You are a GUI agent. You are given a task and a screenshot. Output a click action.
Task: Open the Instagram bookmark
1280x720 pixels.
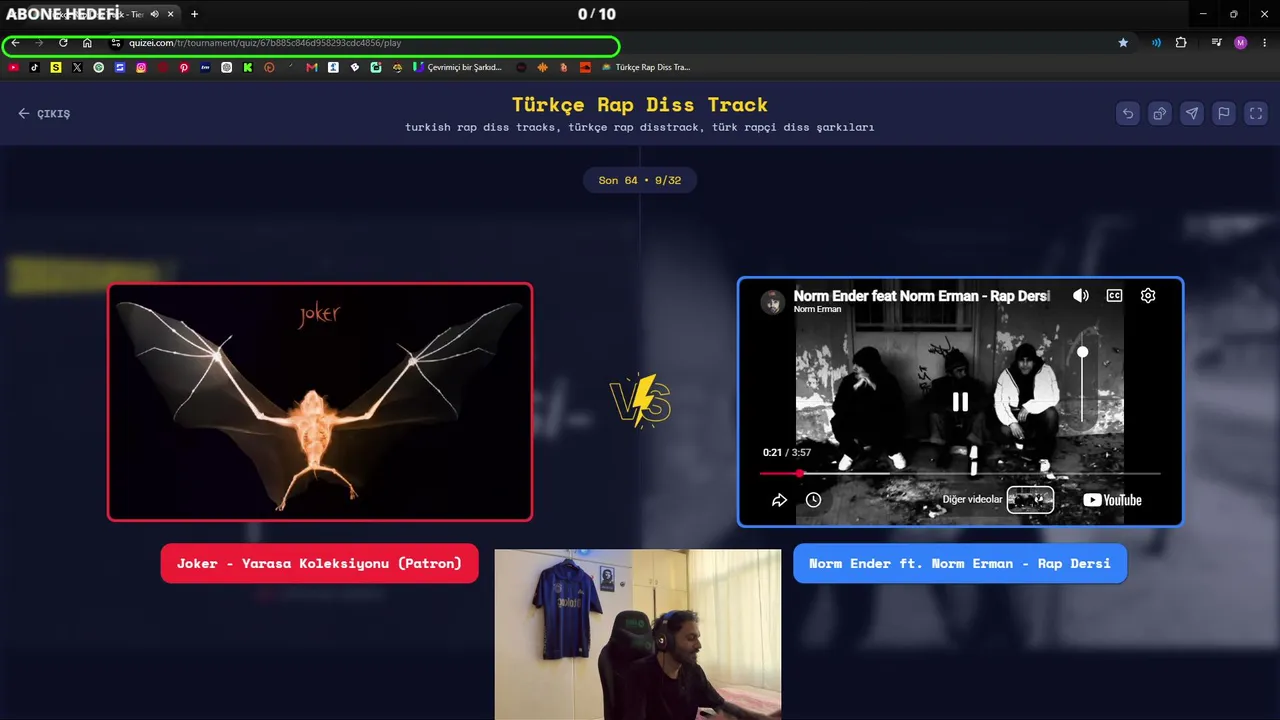[x=141, y=67]
